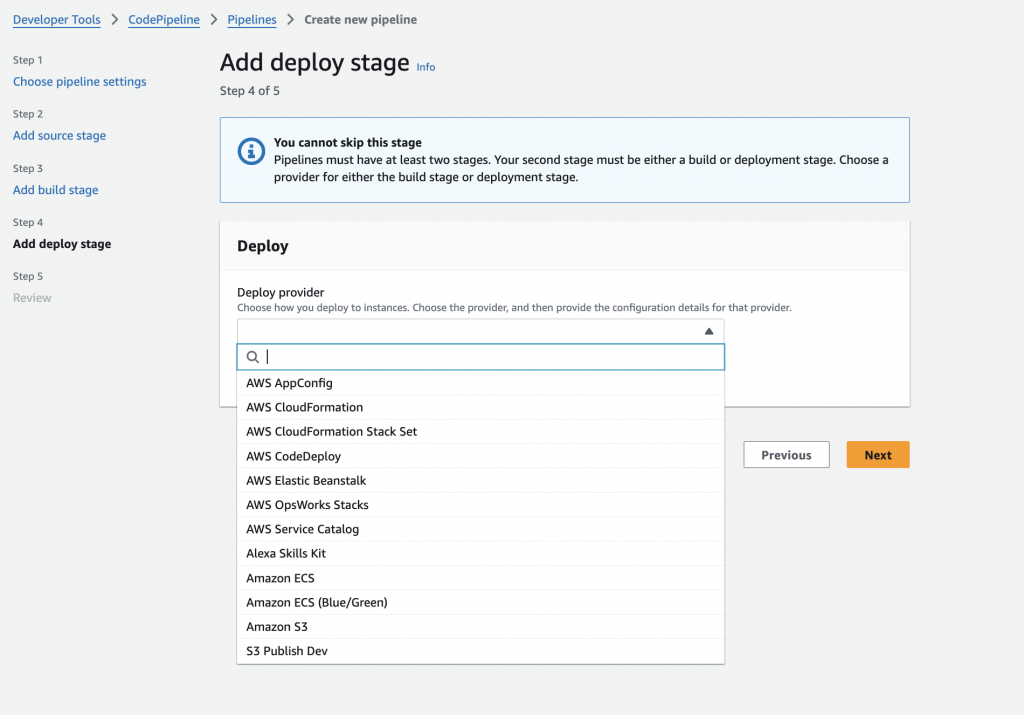Viewport: 1024px width, 715px height.
Task: Return to the Add build stage step
Action: tap(56, 190)
